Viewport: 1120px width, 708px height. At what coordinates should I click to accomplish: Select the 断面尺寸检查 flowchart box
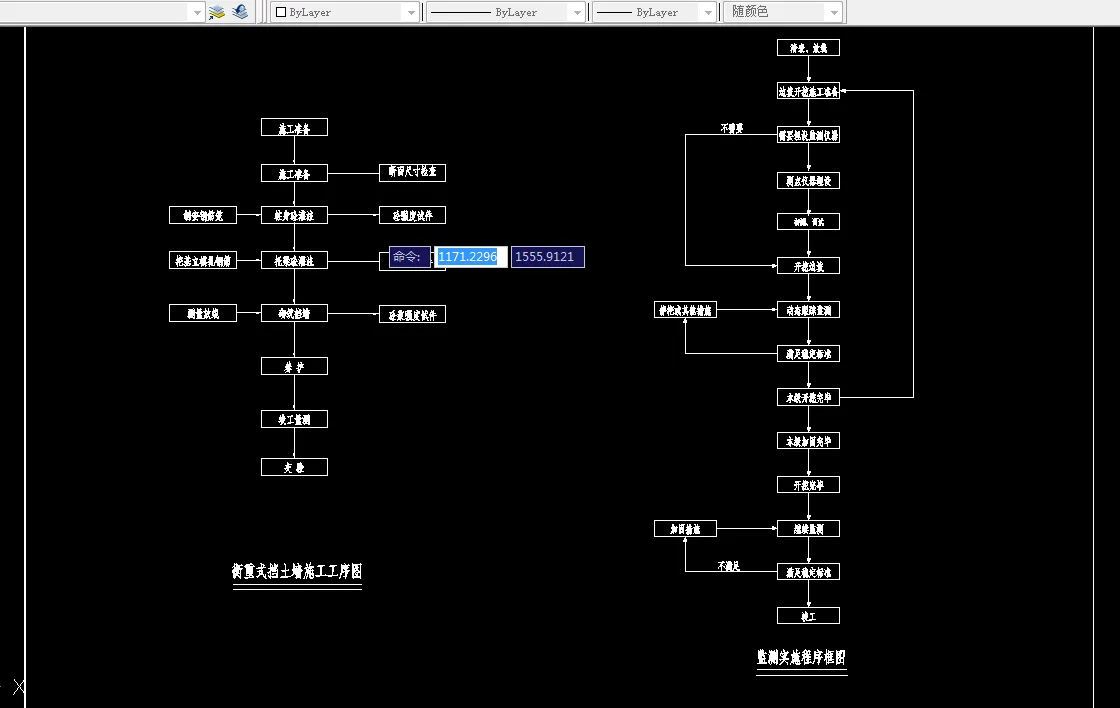(x=412, y=172)
